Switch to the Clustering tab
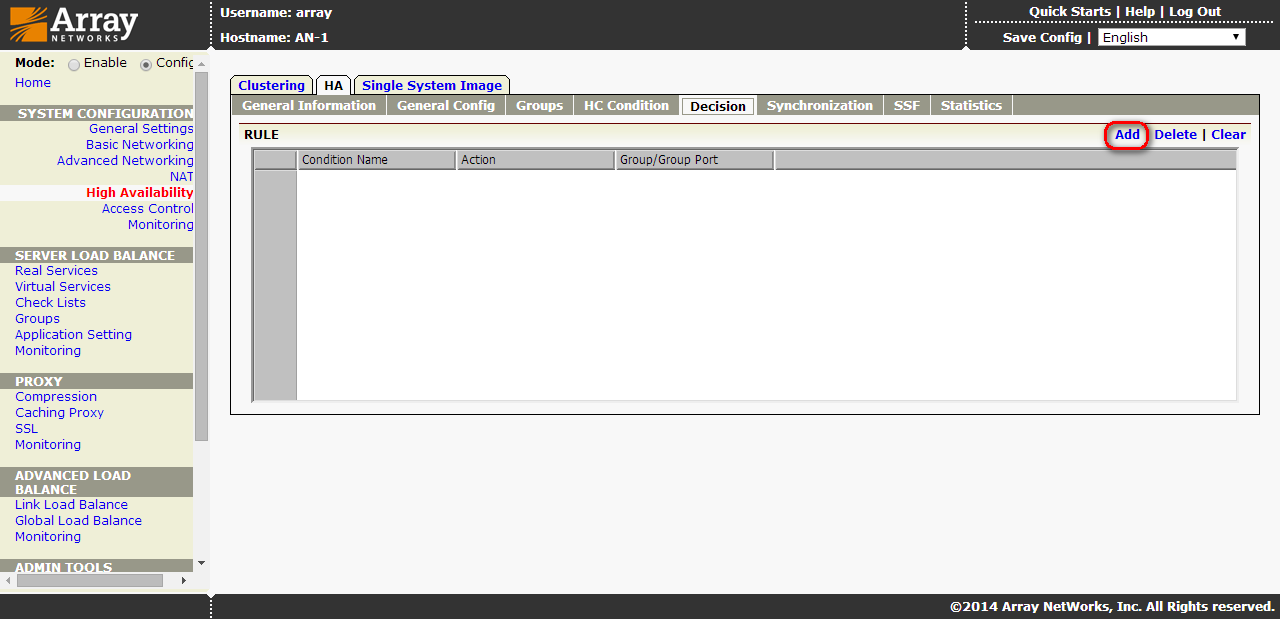Screen dimensions: 1280x619 pyautogui.click(x=271, y=86)
